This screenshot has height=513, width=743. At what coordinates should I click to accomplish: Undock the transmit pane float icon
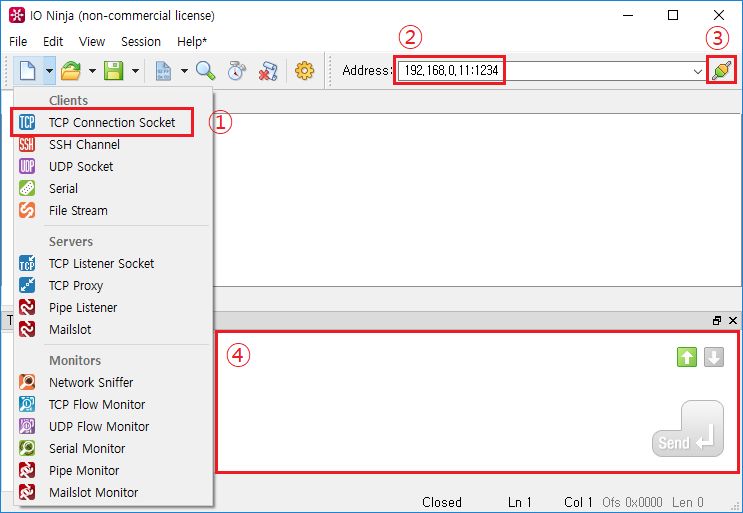(717, 321)
